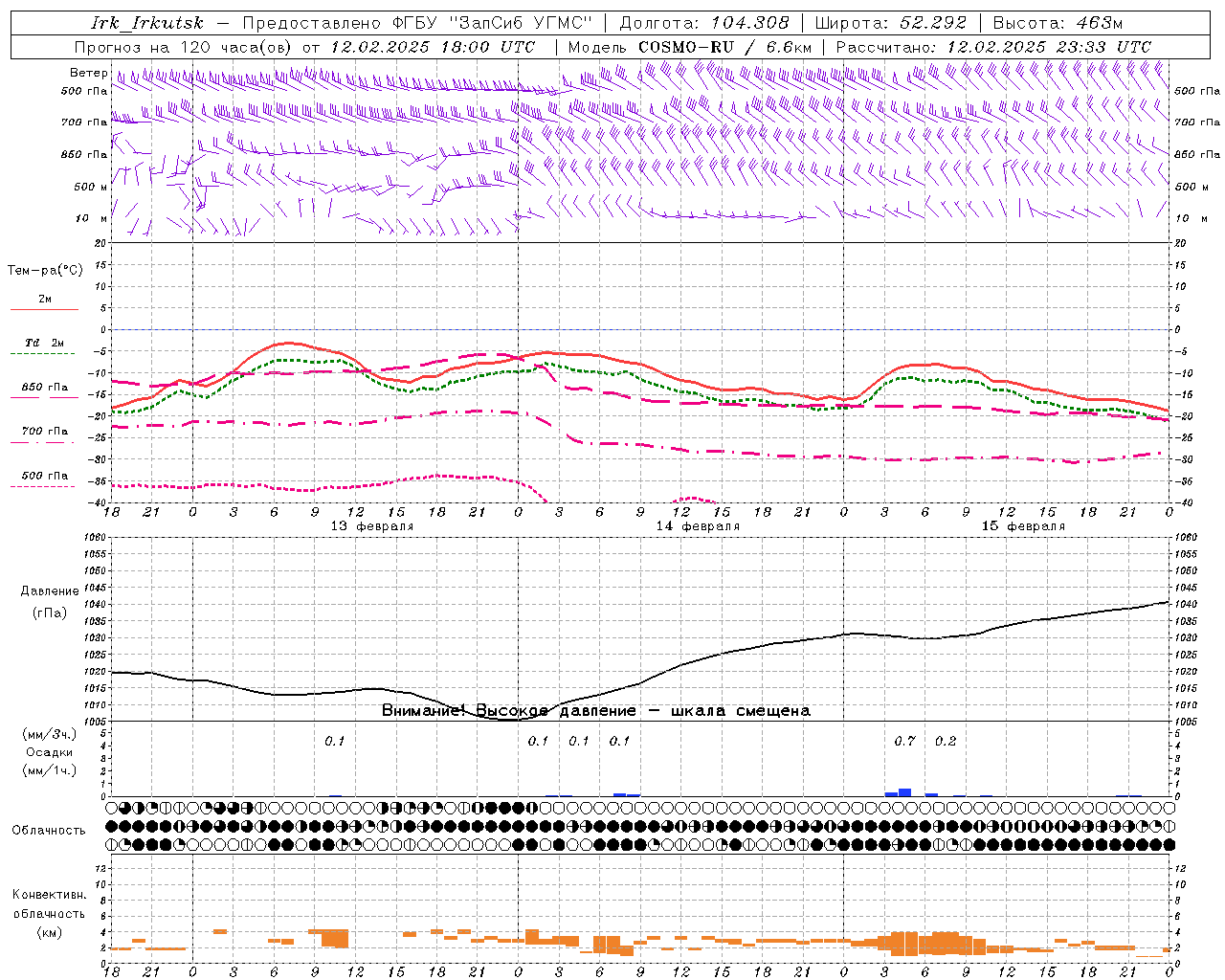Click the 1060 value at pressure axis top-left
Image resolution: width=1225 pixels, height=980 pixels.
tap(97, 538)
